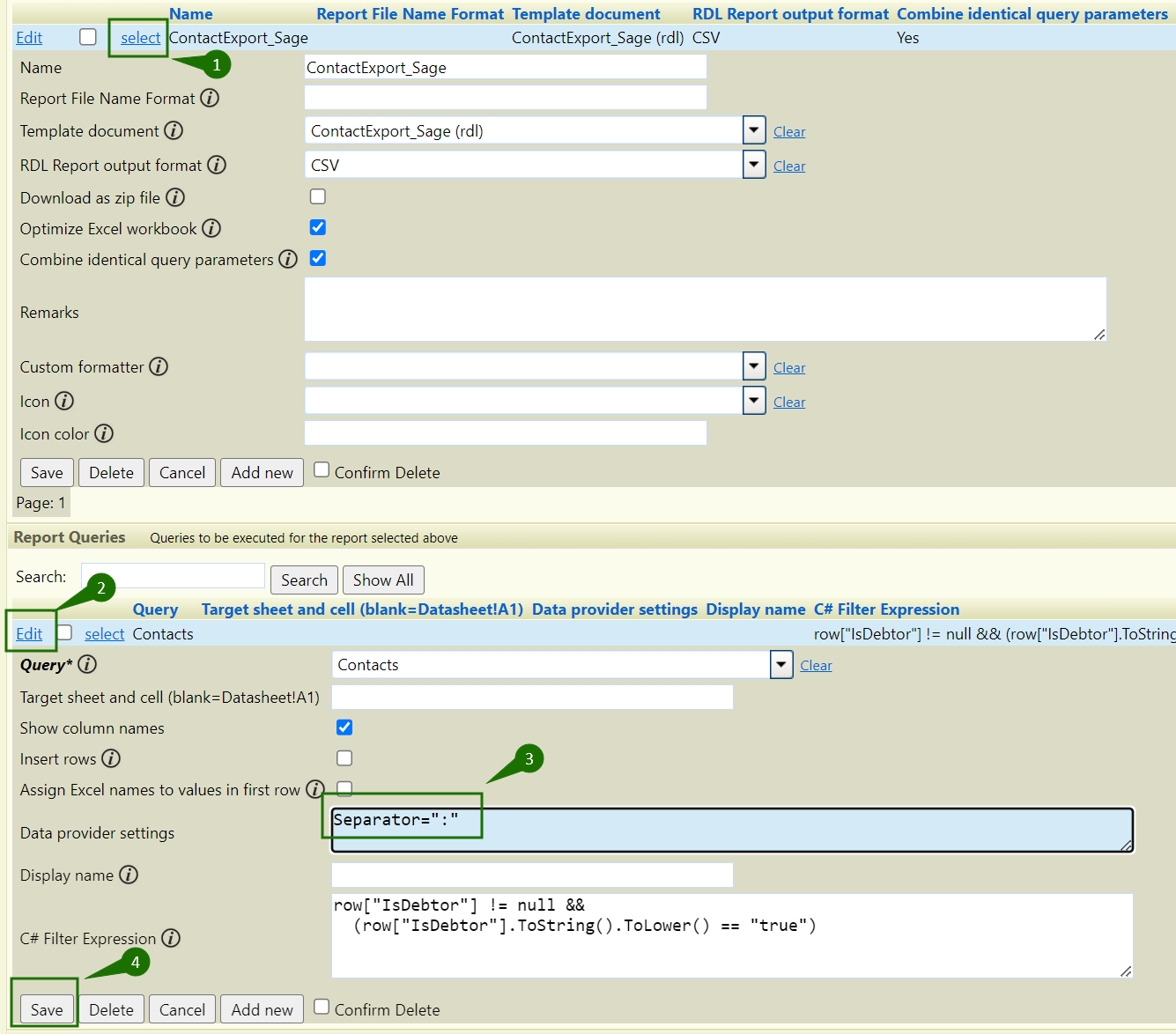The image size is (1176, 1034).
Task: Click the Template document info icon
Action: [x=174, y=130]
